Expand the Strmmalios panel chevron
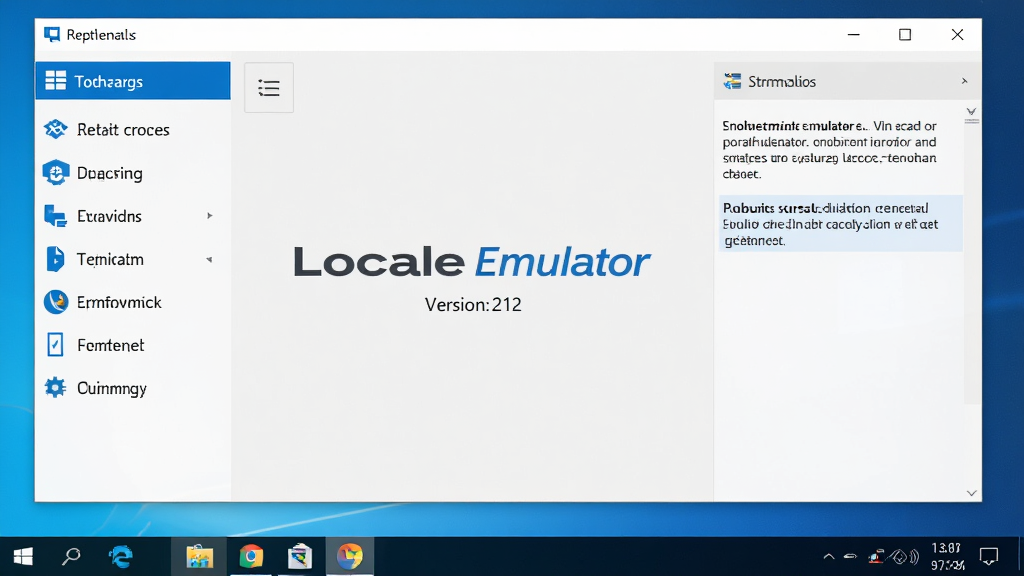This screenshot has width=1024, height=576. click(965, 81)
